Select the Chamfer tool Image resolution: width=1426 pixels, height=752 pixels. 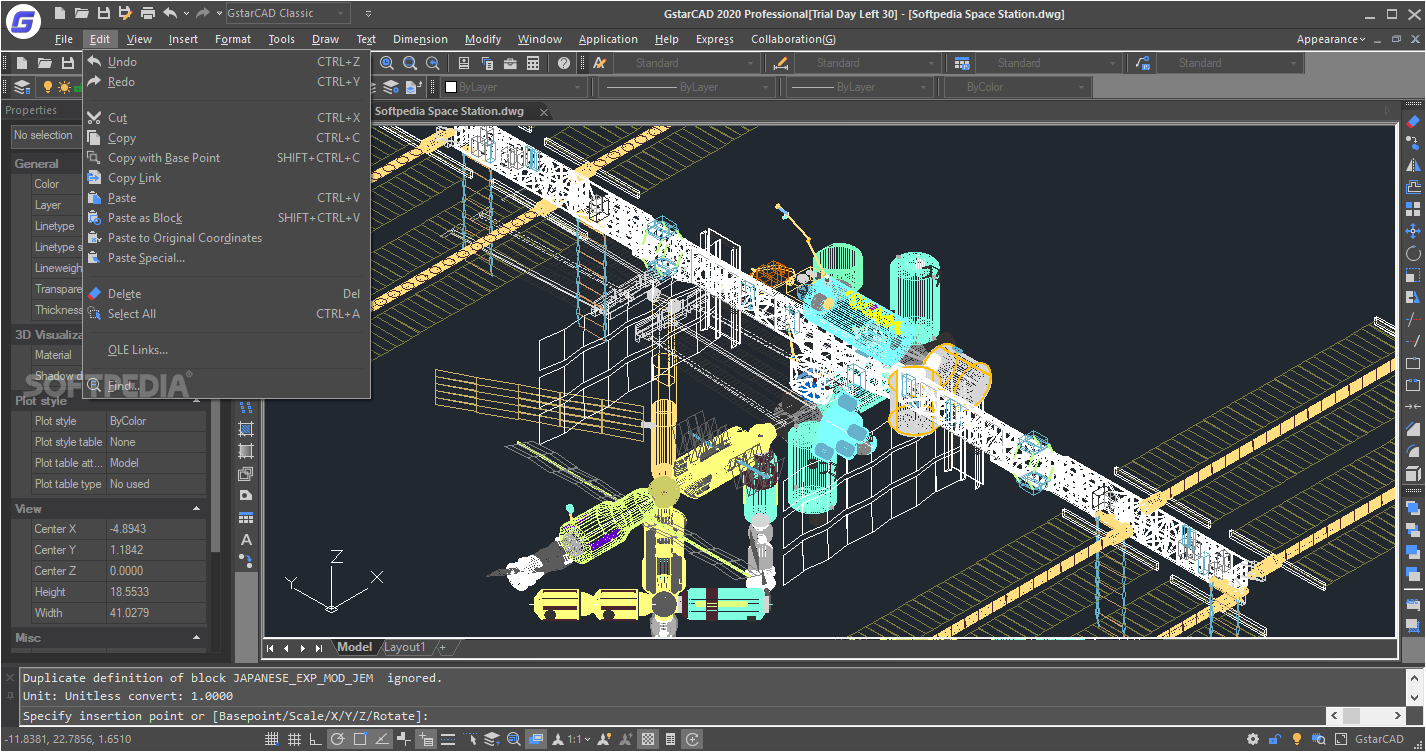click(x=1413, y=430)
